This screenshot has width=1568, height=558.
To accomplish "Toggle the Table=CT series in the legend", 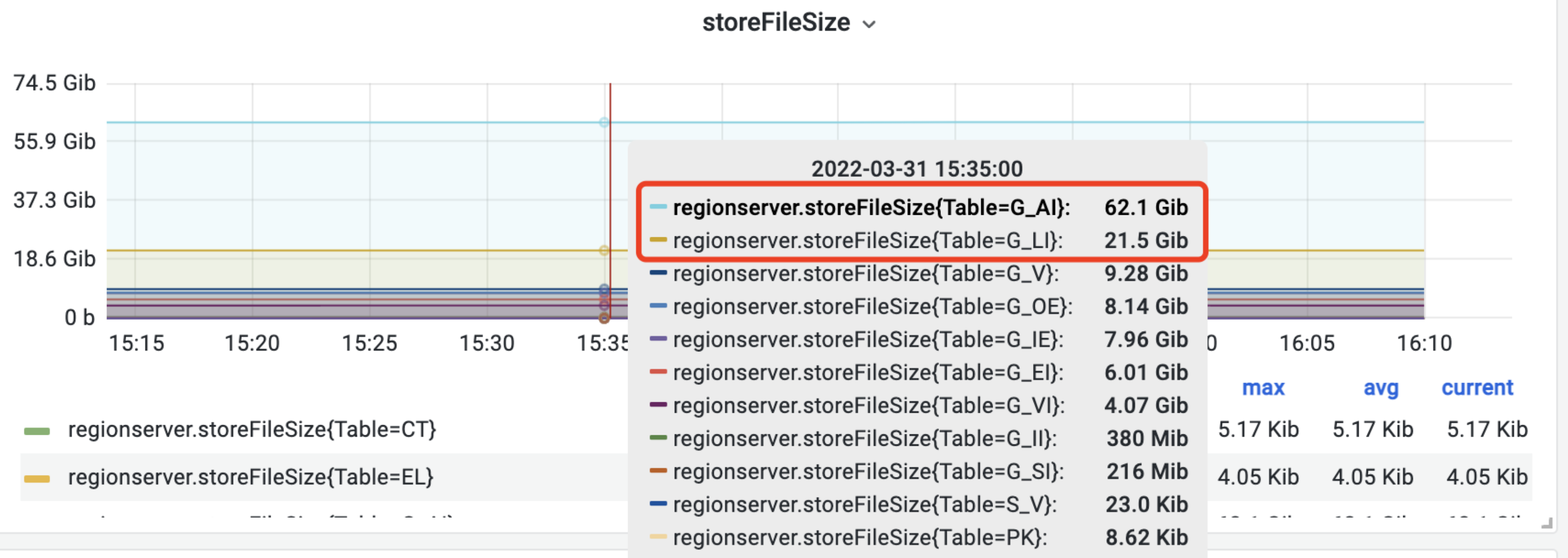I will 252,430.
